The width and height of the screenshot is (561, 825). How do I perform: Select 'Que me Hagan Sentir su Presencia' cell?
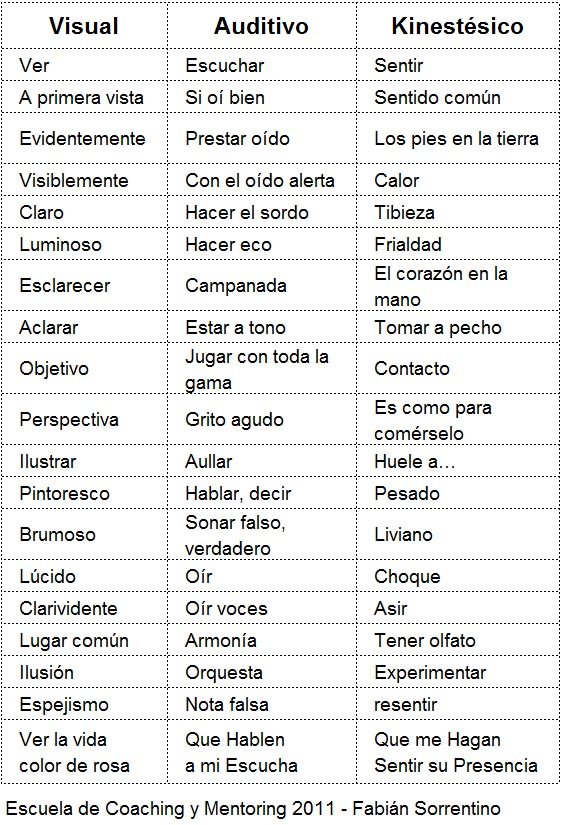456,752
